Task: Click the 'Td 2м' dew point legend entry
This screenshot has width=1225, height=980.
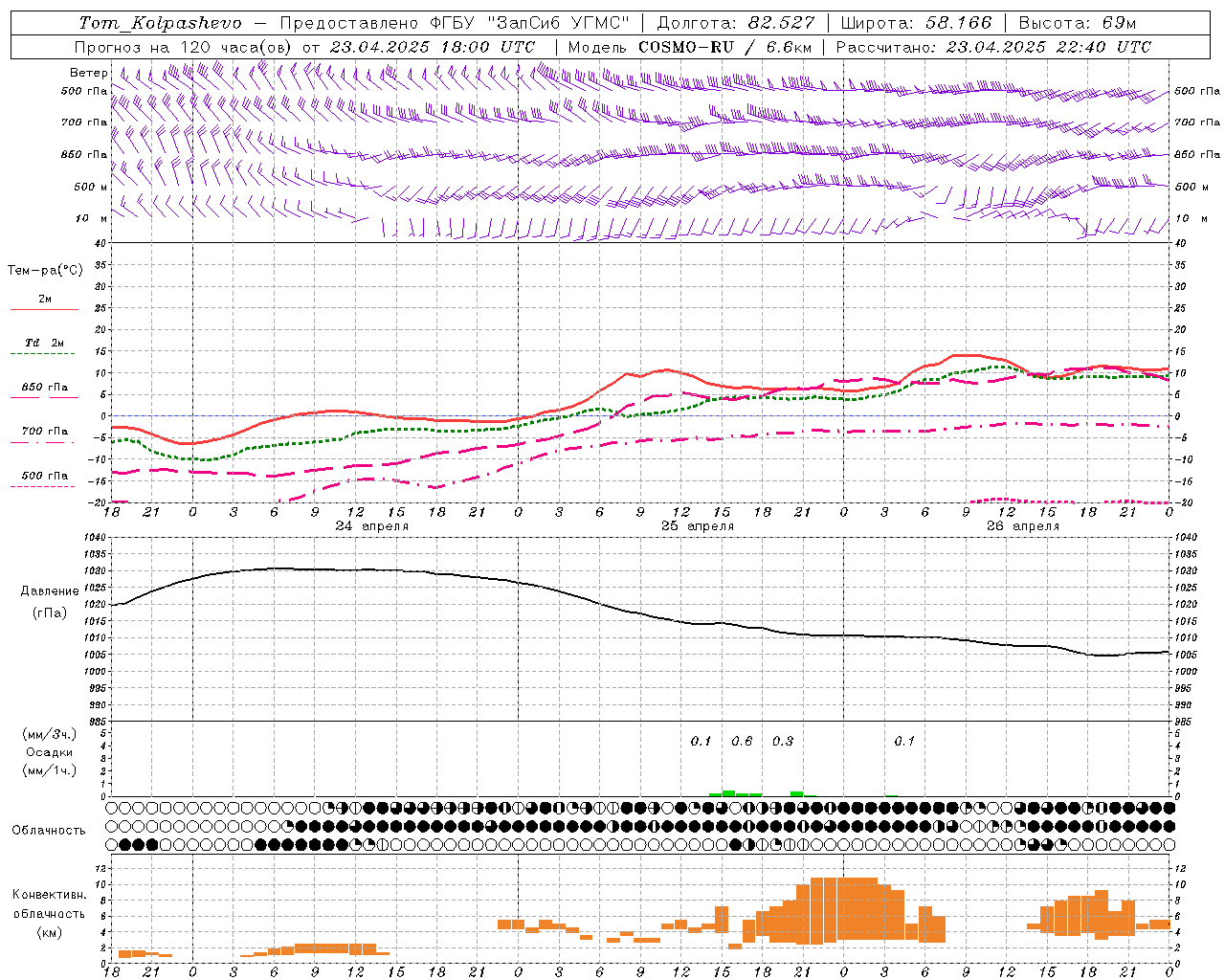Action: pyautogui.click(x=45, y=343)
